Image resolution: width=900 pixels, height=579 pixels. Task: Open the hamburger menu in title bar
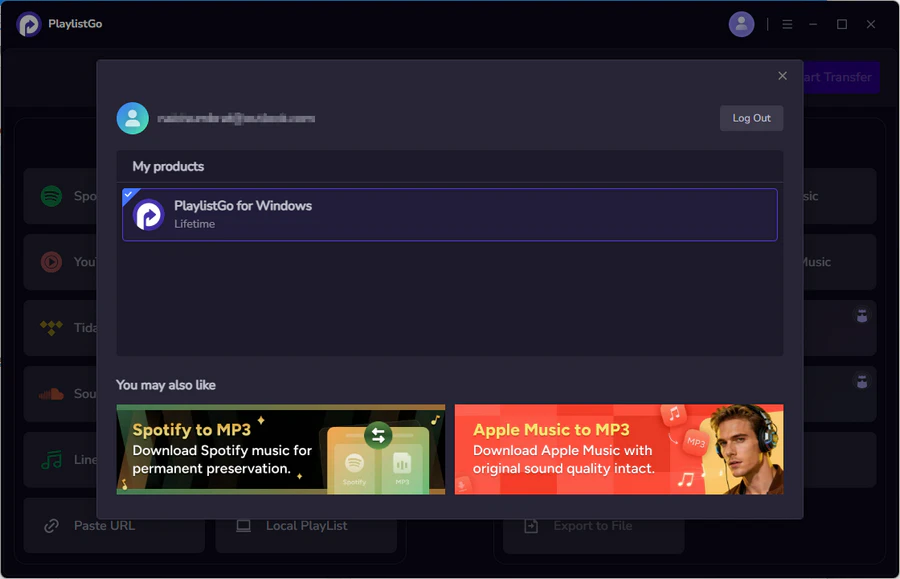pos(787,24)
